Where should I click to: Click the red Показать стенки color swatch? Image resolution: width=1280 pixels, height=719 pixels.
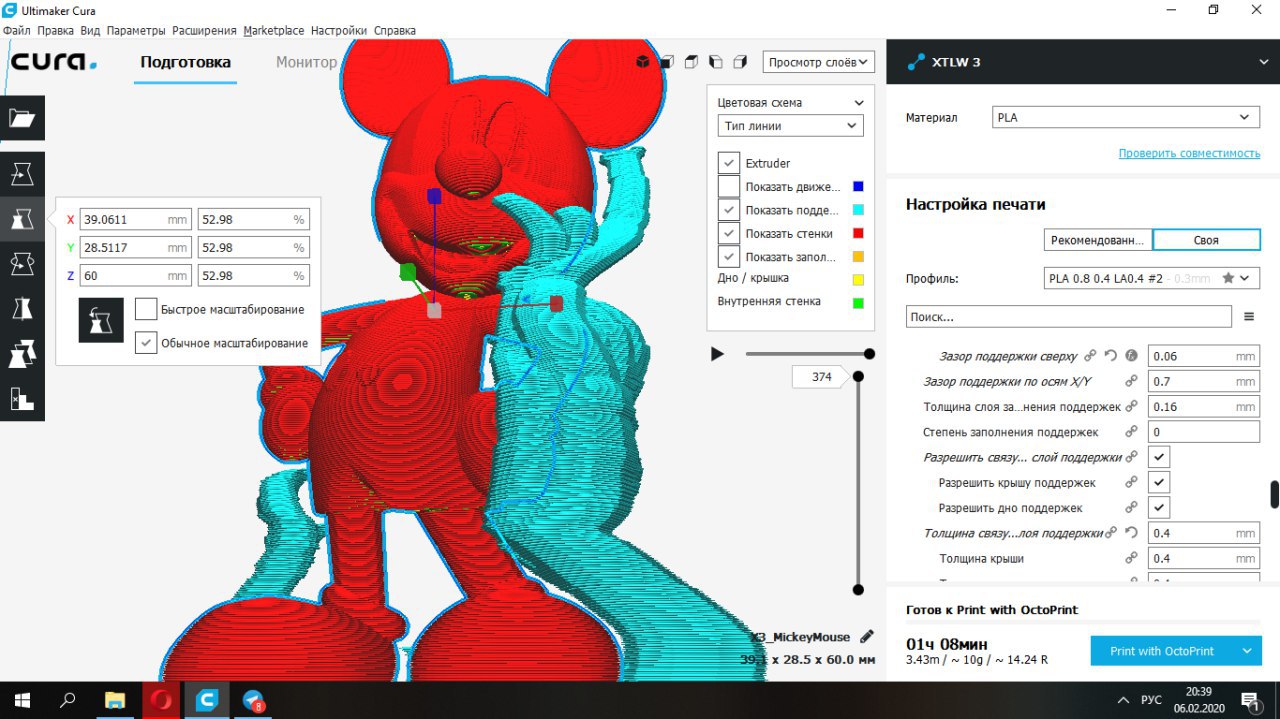[858, 233]
